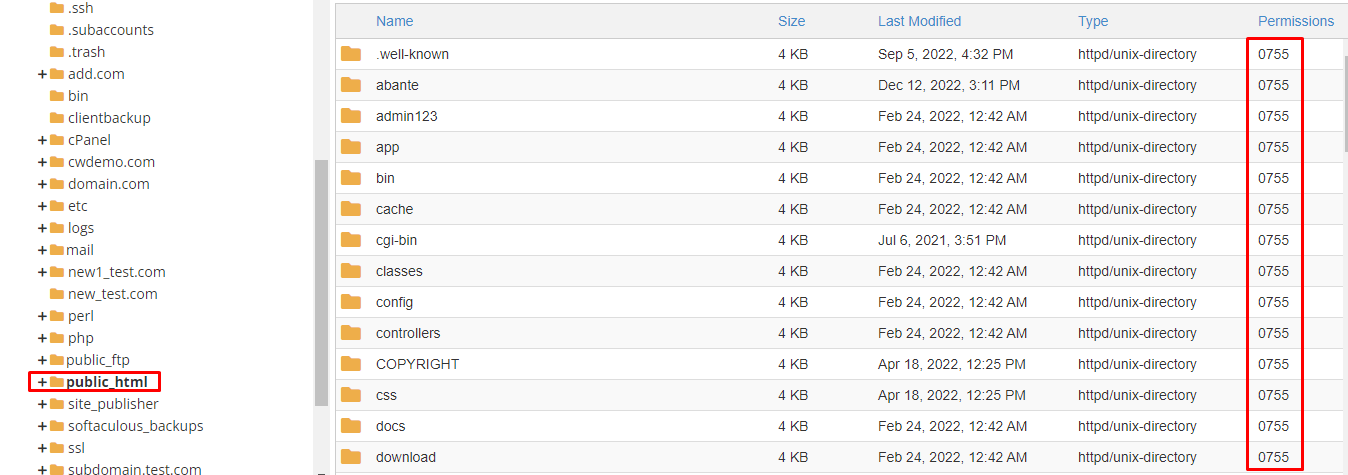The height and width of the screenshot is (475, 1348).
Task: Click the COPYRIGHT folder icon
Action: point(351,364)
